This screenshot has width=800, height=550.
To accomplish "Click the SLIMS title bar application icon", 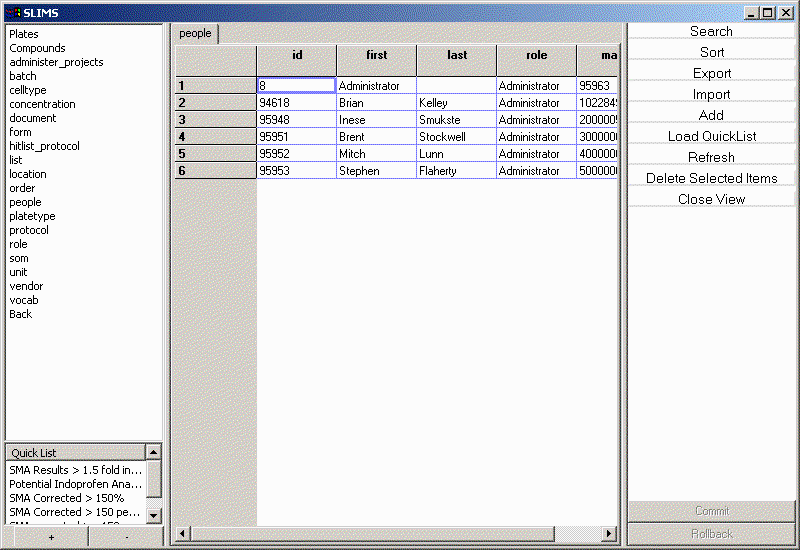I will coord(13,12).
